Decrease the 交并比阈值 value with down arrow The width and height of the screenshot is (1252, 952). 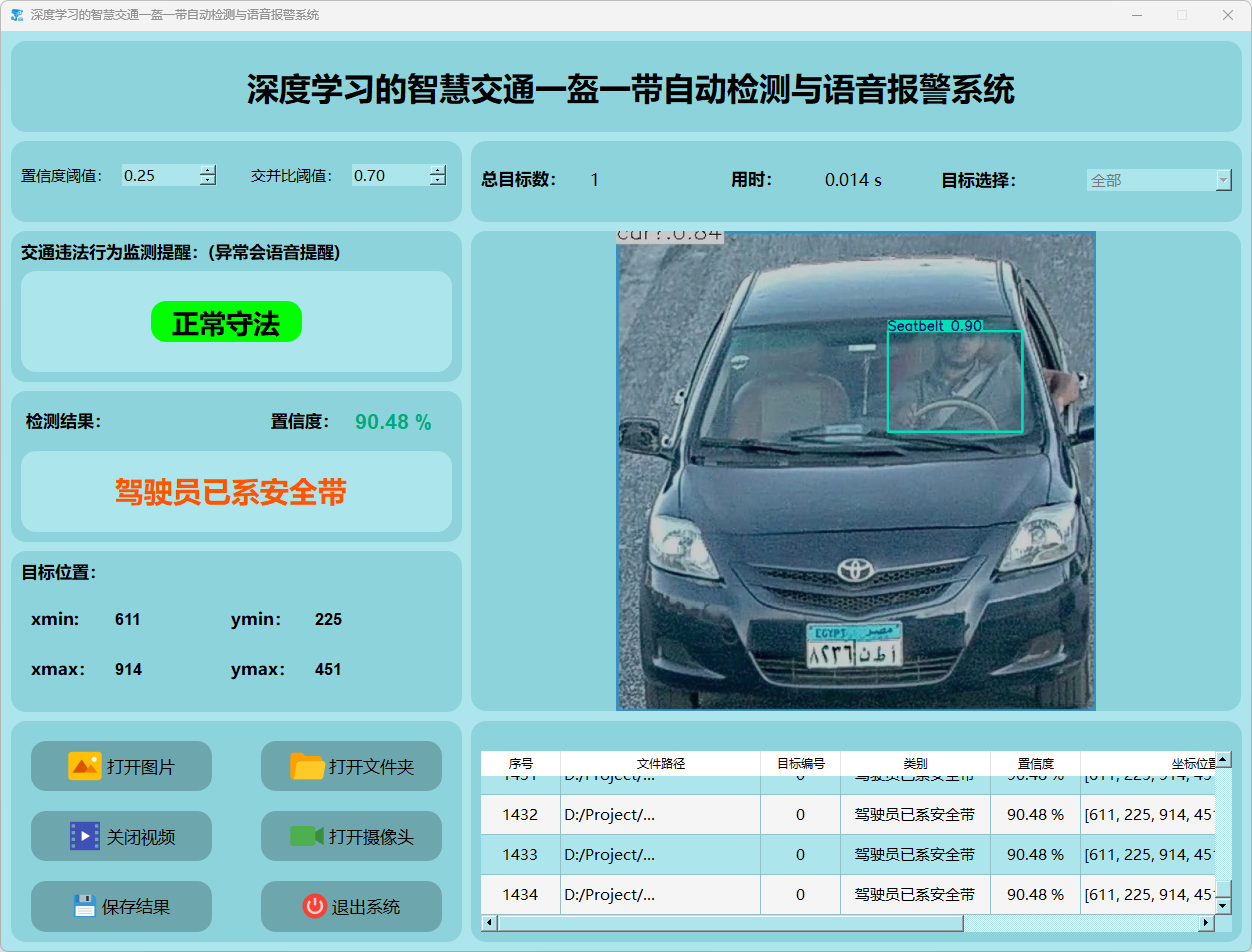click(438, 180)
